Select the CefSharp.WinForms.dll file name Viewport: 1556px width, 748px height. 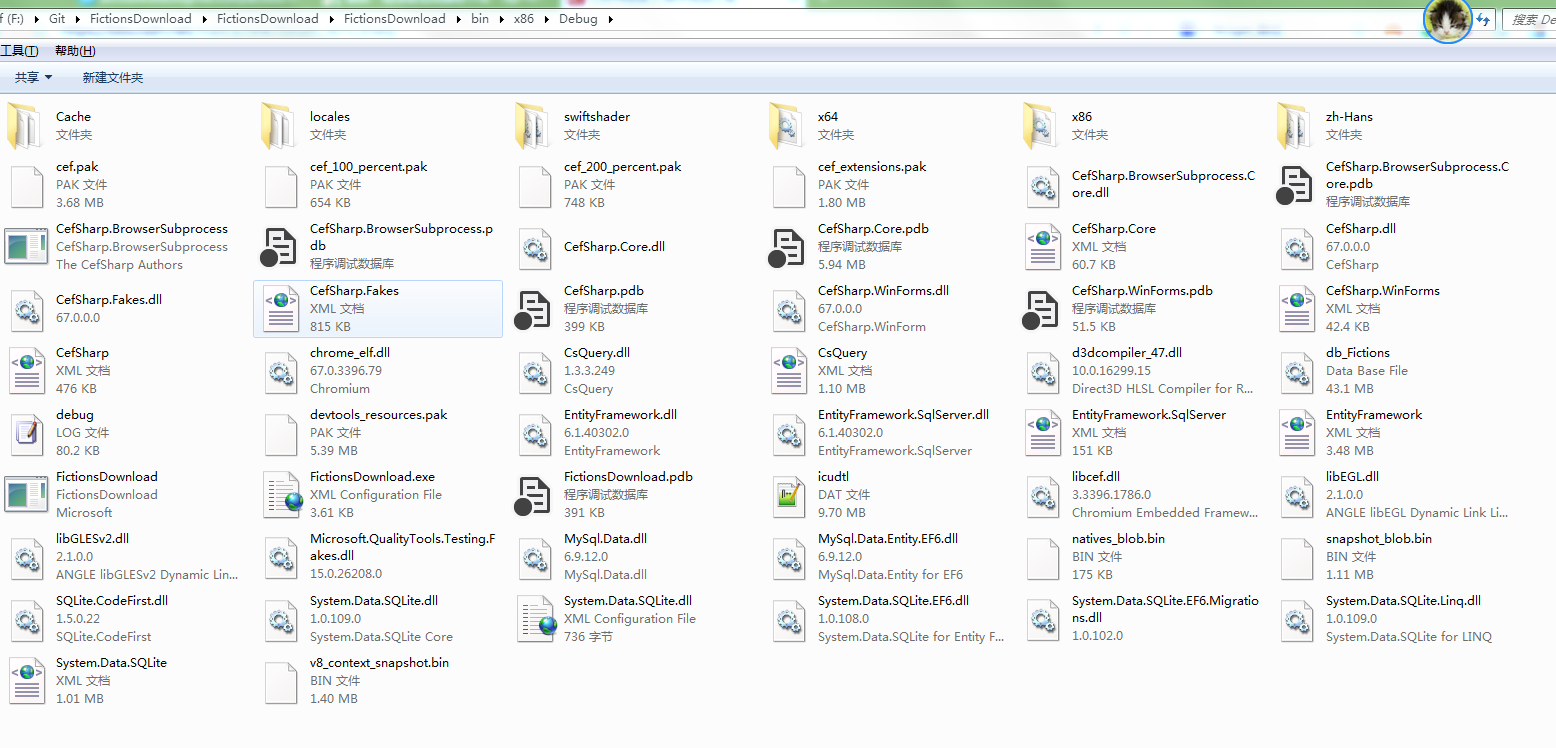pyautogui.click(x=883, y=290)
